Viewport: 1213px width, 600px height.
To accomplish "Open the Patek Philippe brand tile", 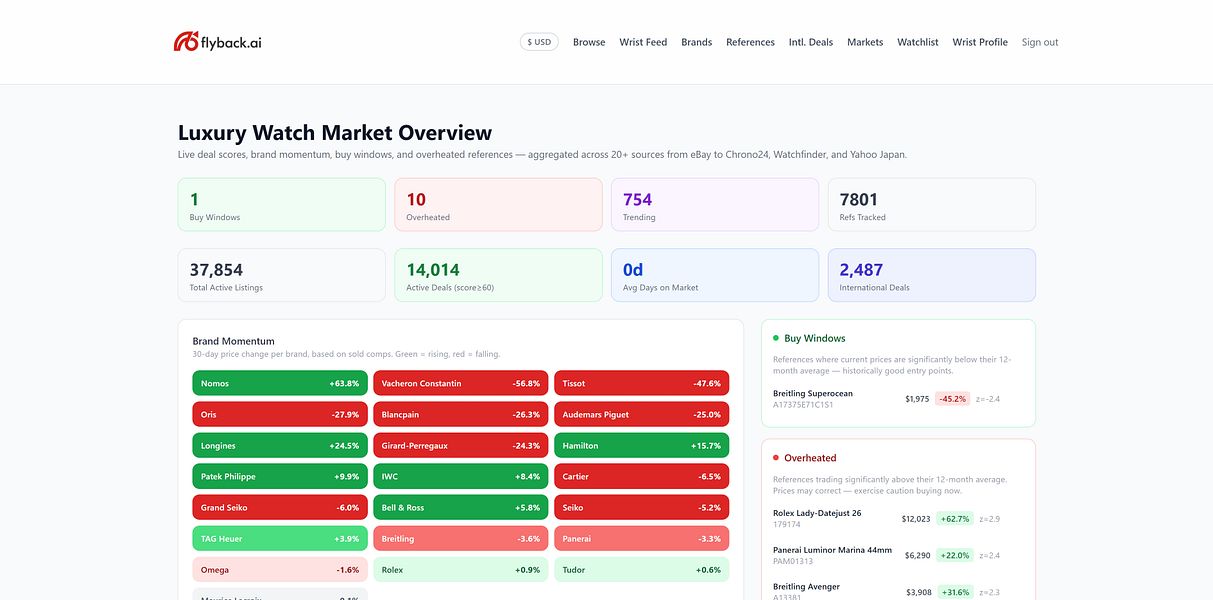I will tap(280, 476).
